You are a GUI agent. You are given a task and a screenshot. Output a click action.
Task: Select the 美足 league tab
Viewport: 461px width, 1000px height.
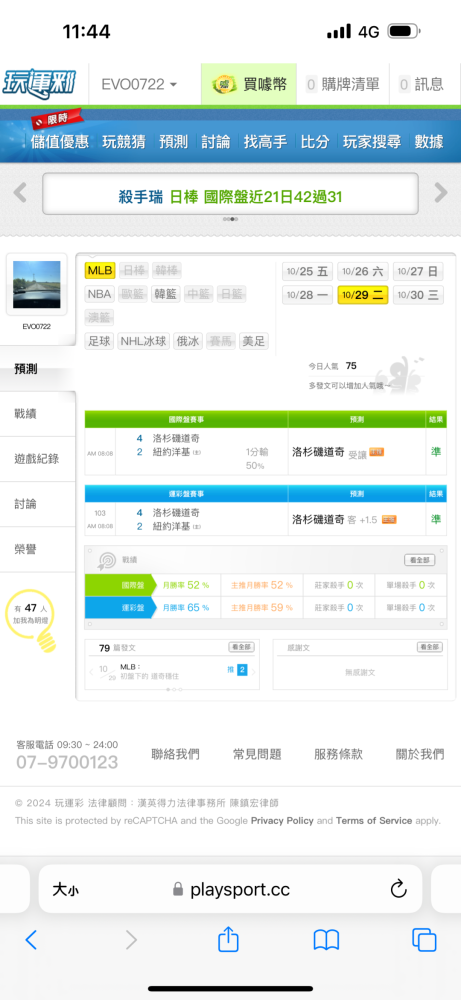[253, 341]
